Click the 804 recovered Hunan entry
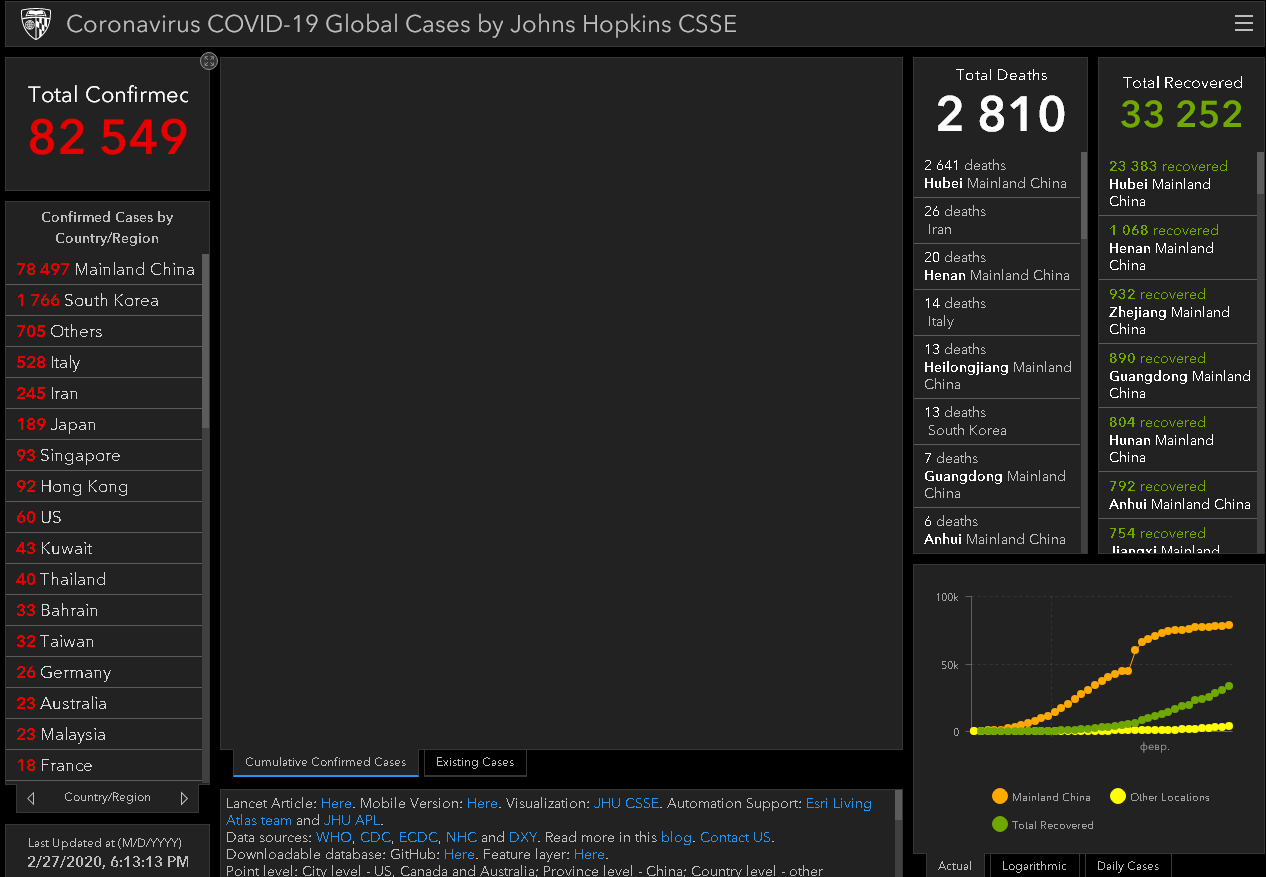 tap(1177, 440)
